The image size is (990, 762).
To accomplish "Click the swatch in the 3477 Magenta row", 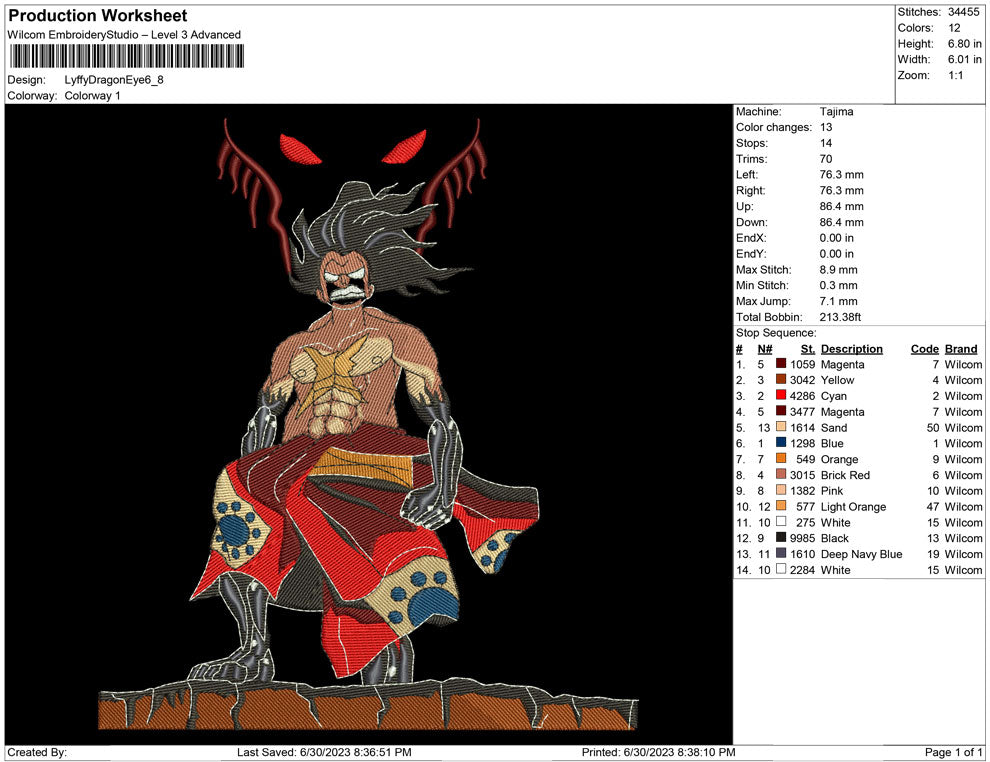I will pyautogui.click(x=781, y=411).
